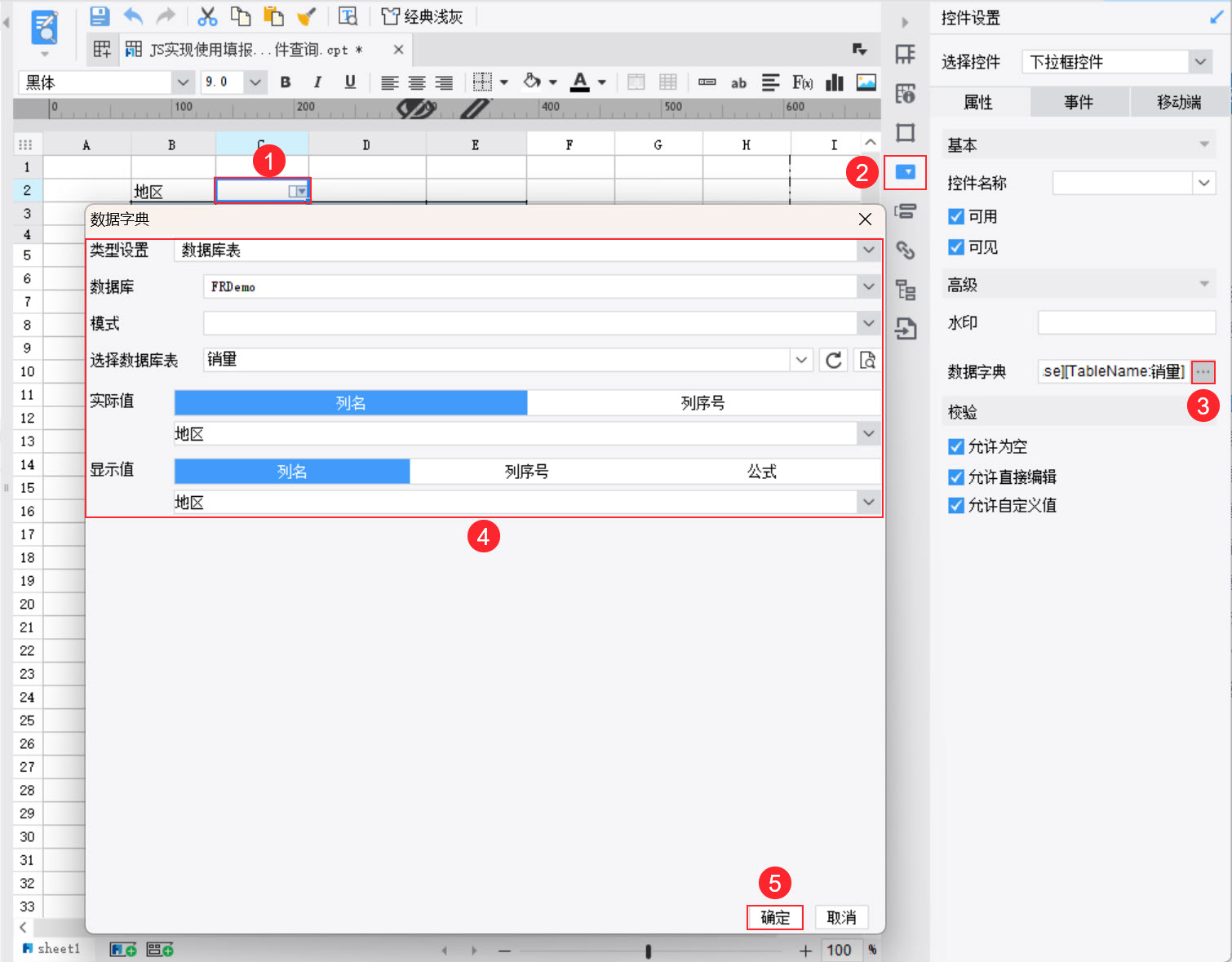Open the template preview icon at far left
1232x962 pixels.
pos(44,28)
